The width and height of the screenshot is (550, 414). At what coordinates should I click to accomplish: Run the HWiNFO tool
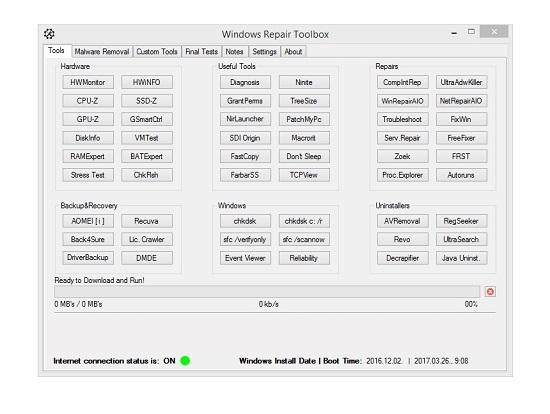147,82
